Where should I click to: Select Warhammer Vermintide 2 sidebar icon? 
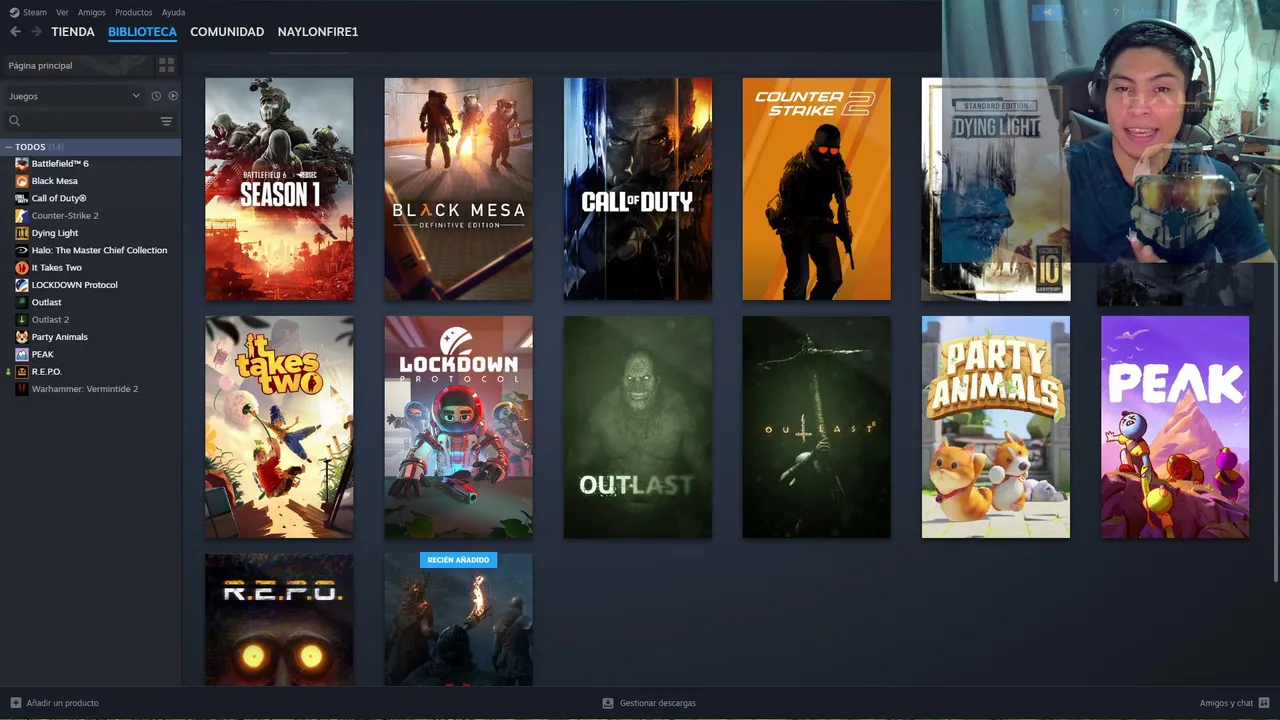coord(22,389)
